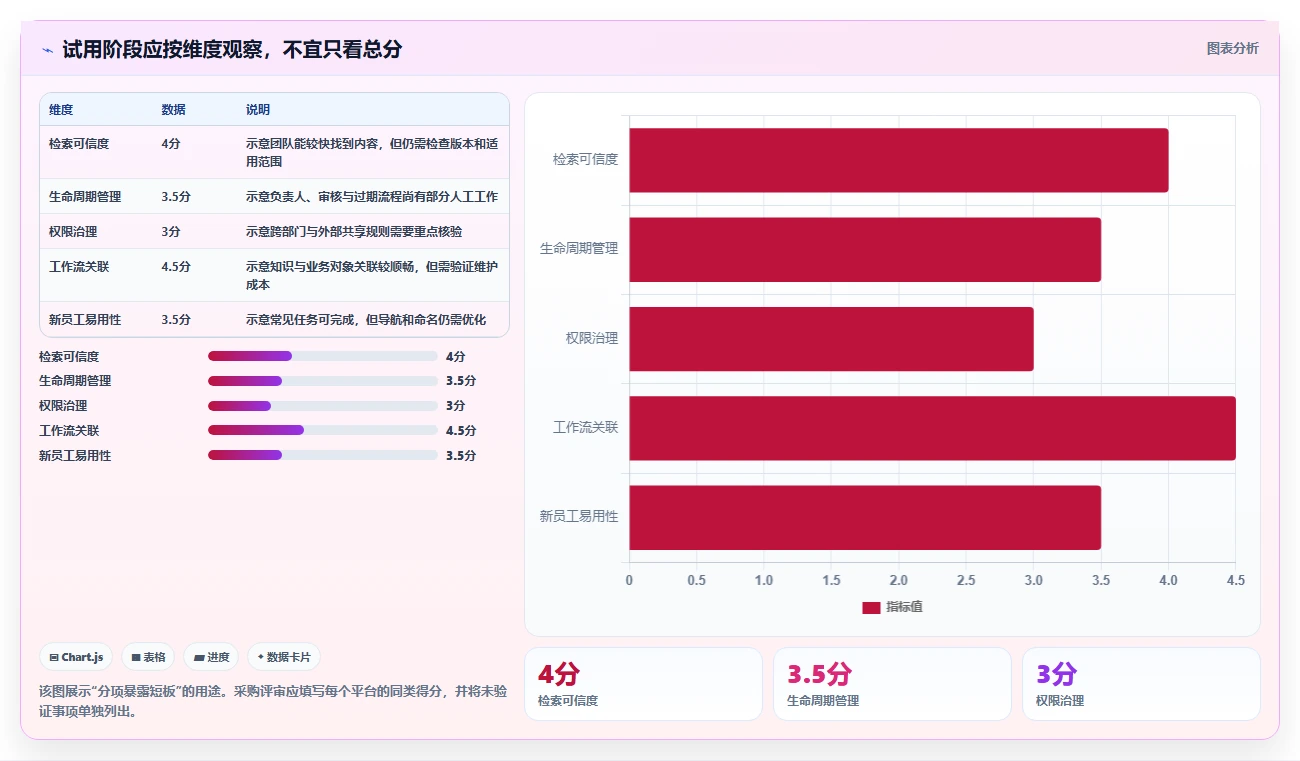
Task: Select the 表格 chip
Action: (x=148, y=657)
